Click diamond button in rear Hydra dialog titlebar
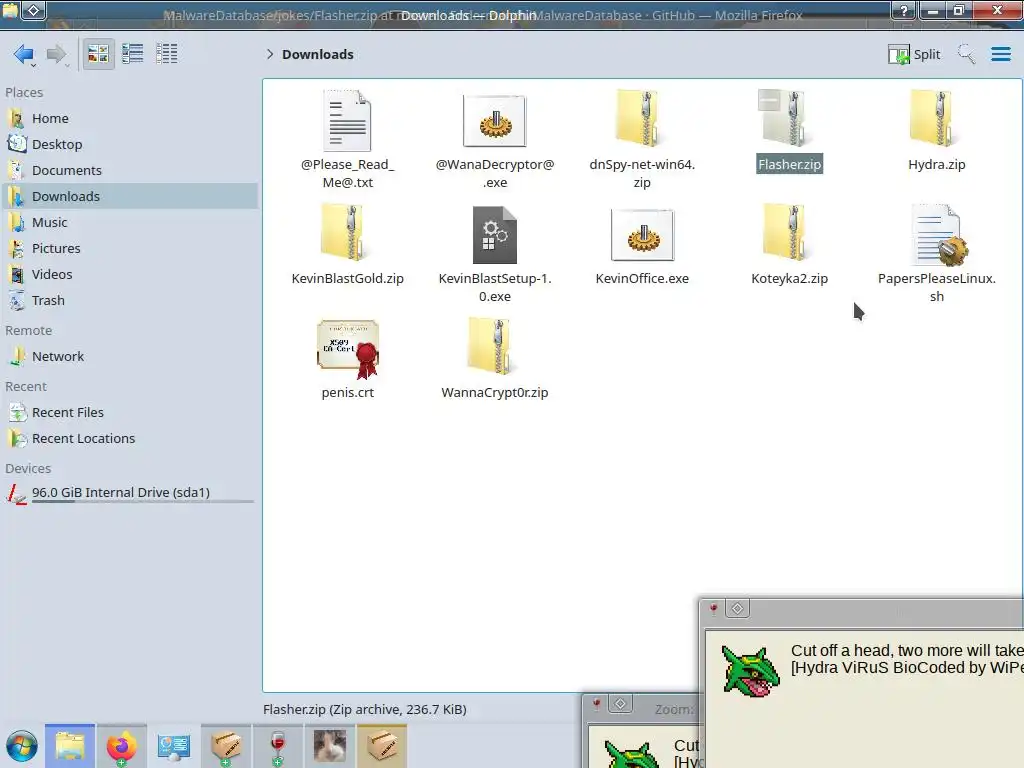This screenshot has width=1024, height=768. tap(620, 703)
